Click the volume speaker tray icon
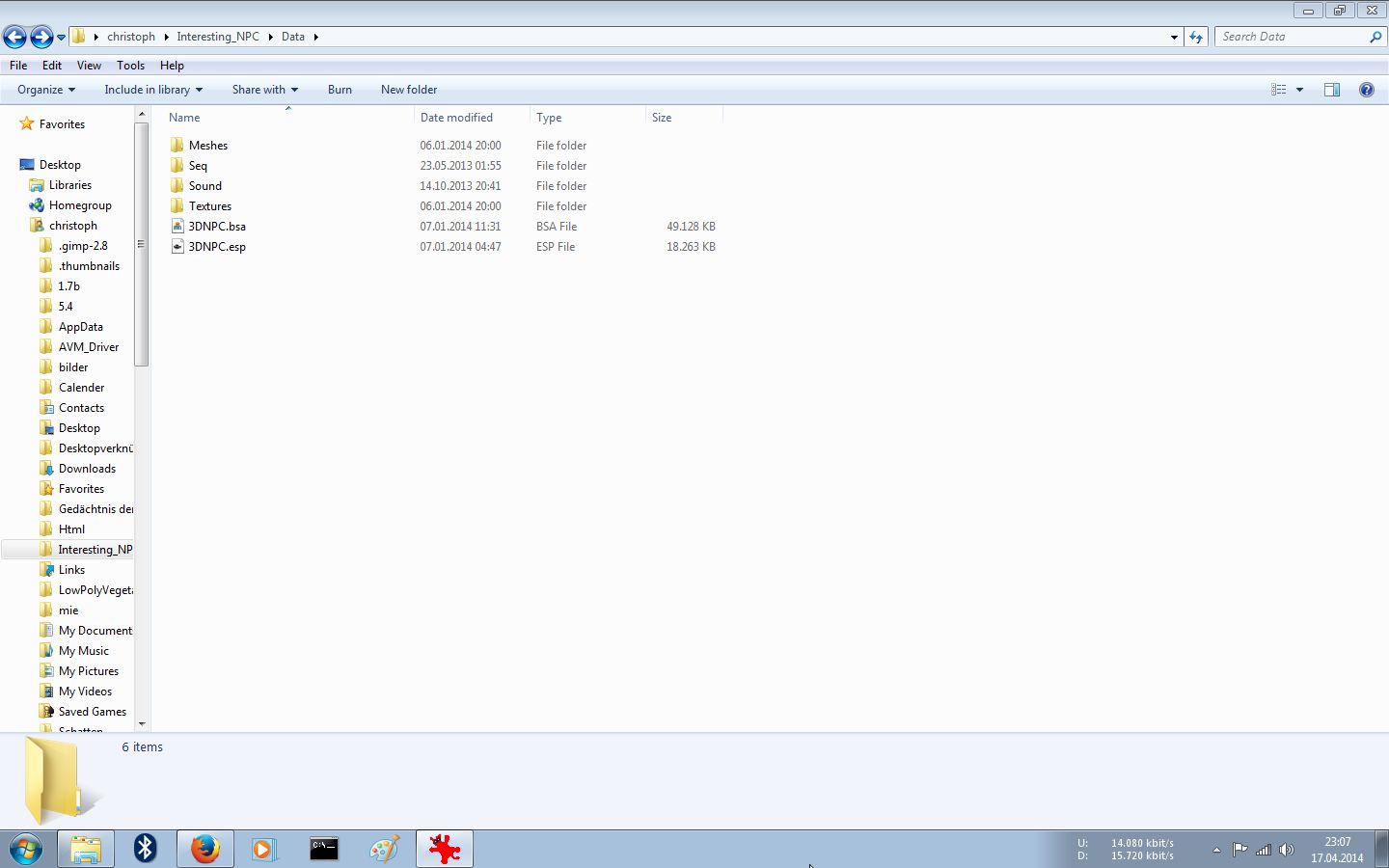 pos(1286,850)
